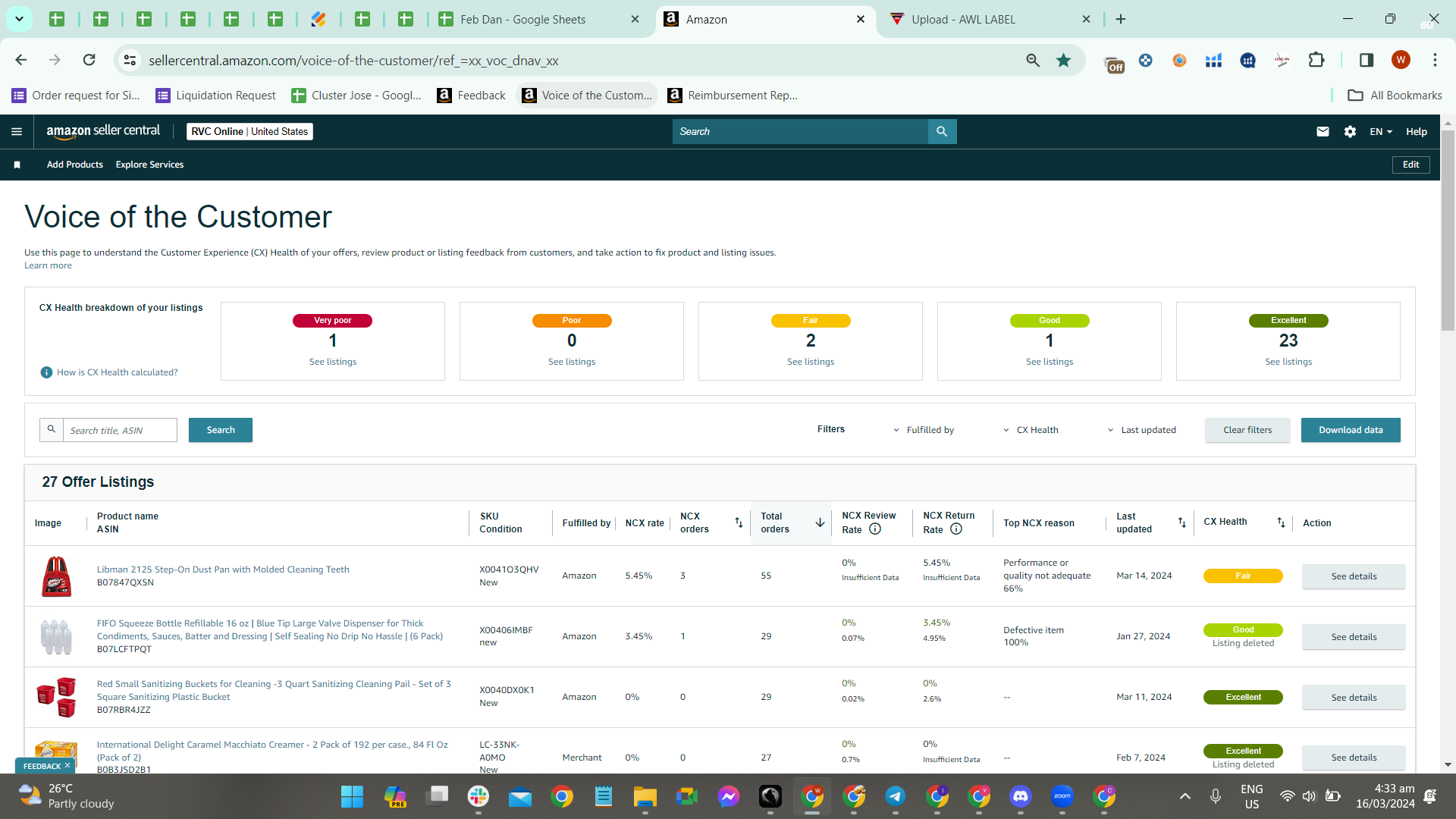Open the Explore Services menu item
The width and height of the screenshot is (1456, 819).
[x=149, y=165]
